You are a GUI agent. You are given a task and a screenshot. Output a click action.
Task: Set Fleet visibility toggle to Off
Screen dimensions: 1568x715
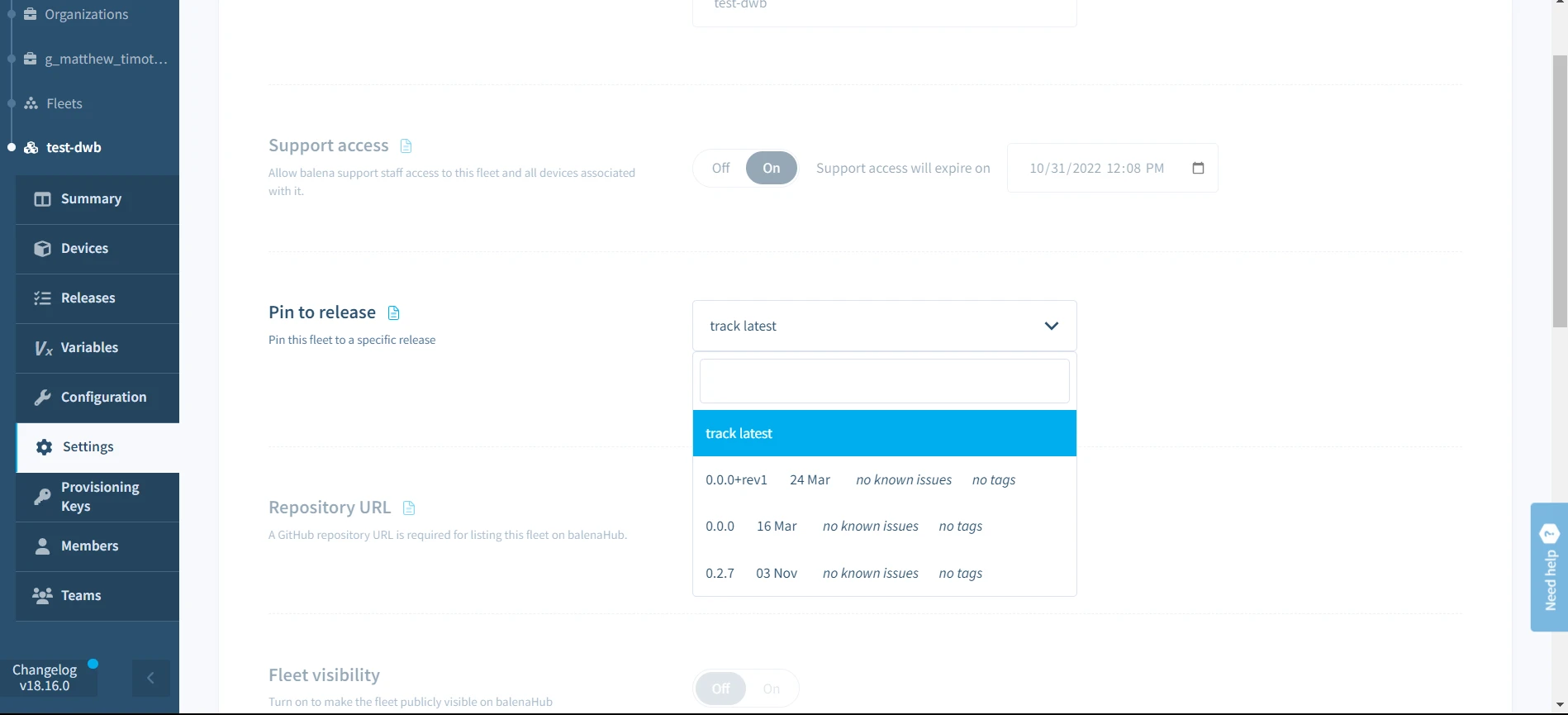click(720, 689)
